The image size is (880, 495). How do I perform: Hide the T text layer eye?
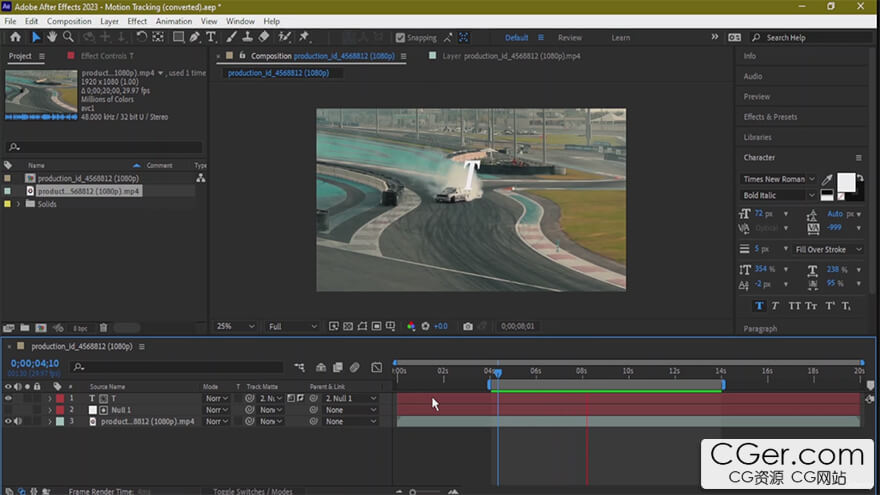[8, 398]
